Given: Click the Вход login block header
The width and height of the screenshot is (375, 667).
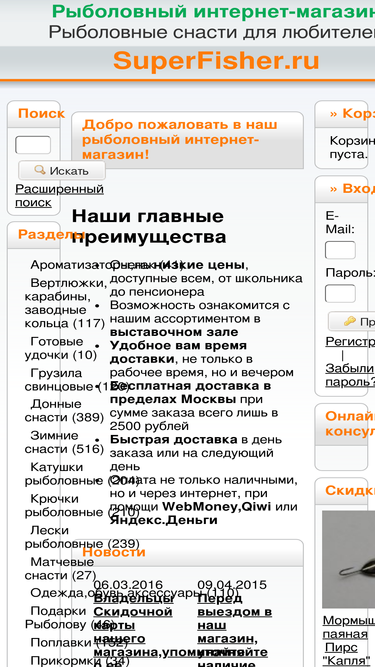Looking at the screenshot, I should coord(352,188).
